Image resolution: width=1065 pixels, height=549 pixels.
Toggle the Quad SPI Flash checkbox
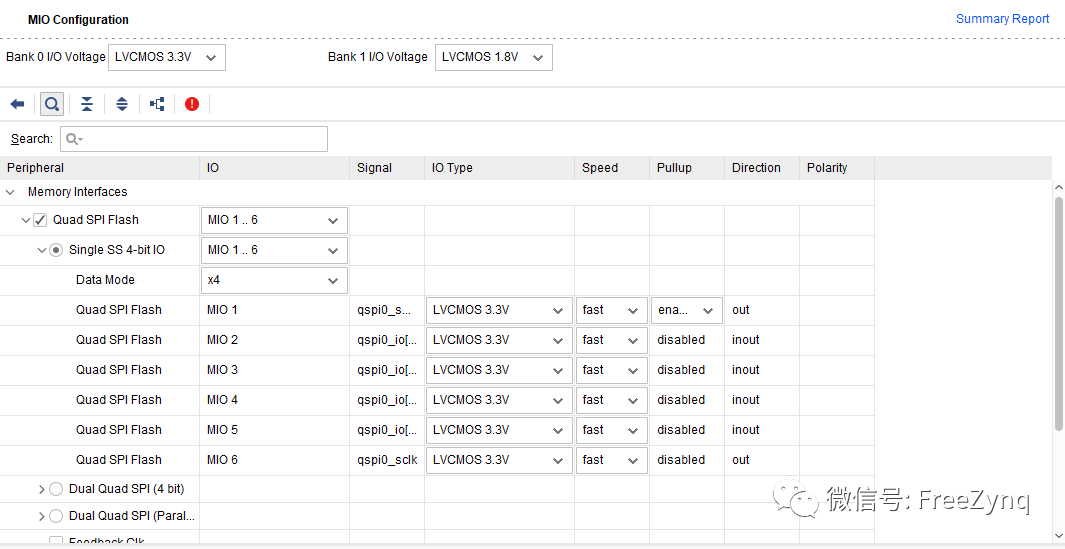click(x=41, y=220)
